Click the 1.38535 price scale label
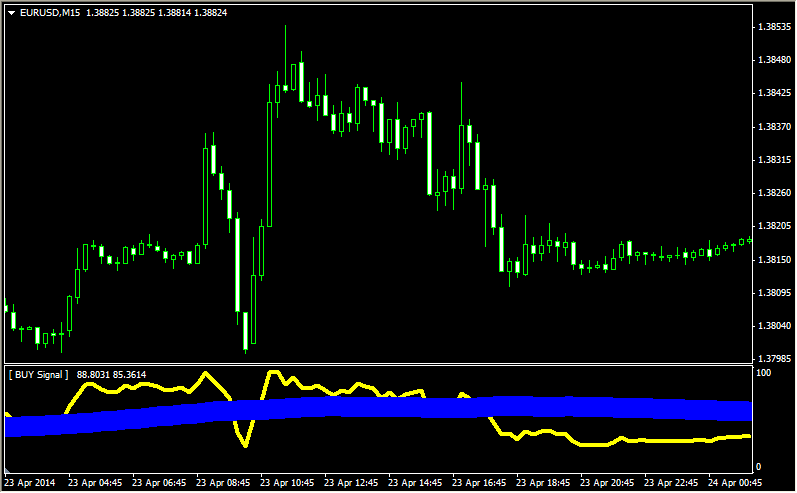This screenshot has width=797, height=493. 775,27
